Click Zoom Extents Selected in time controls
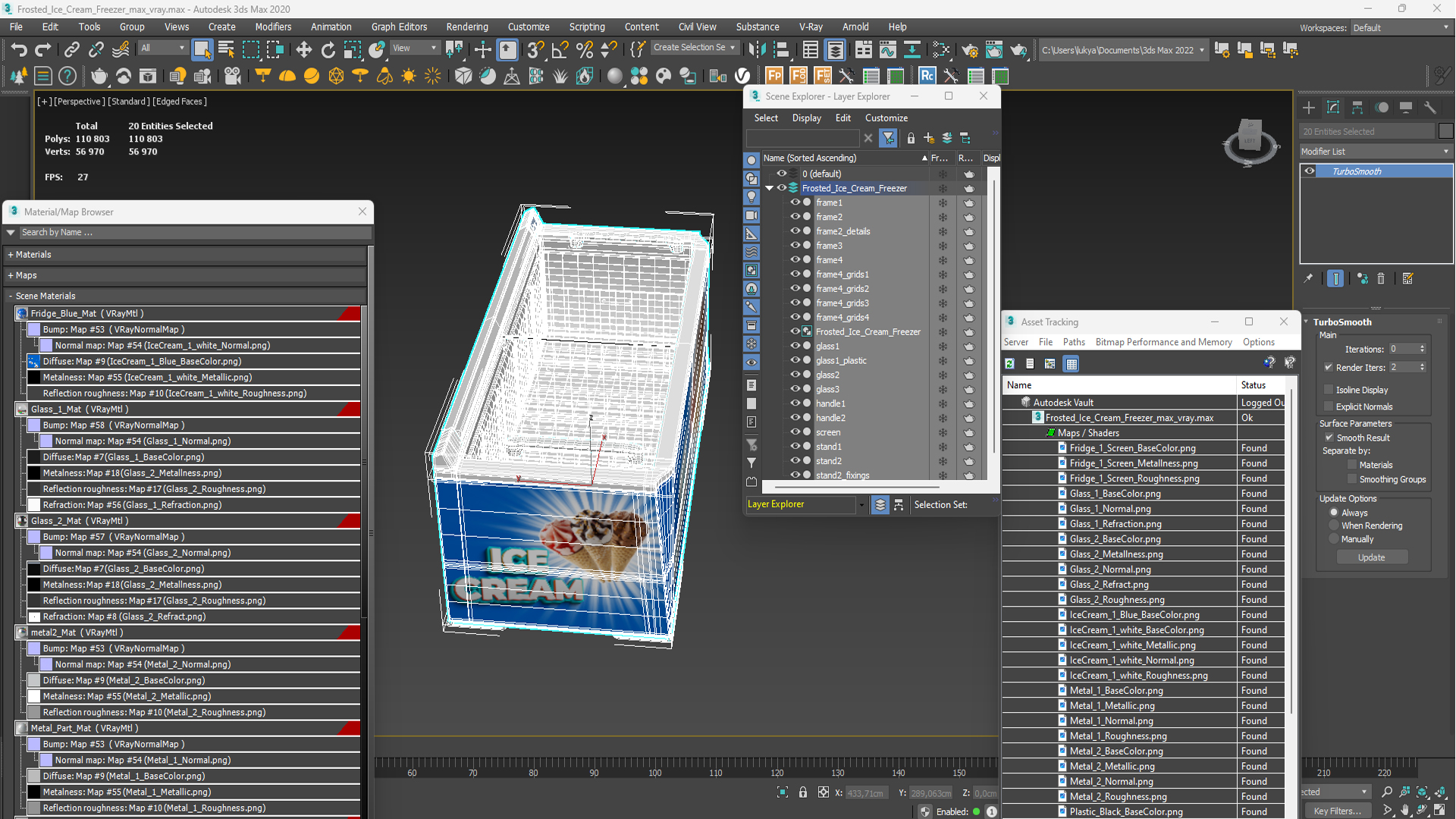The image size is (1456, 819). 1422,792
